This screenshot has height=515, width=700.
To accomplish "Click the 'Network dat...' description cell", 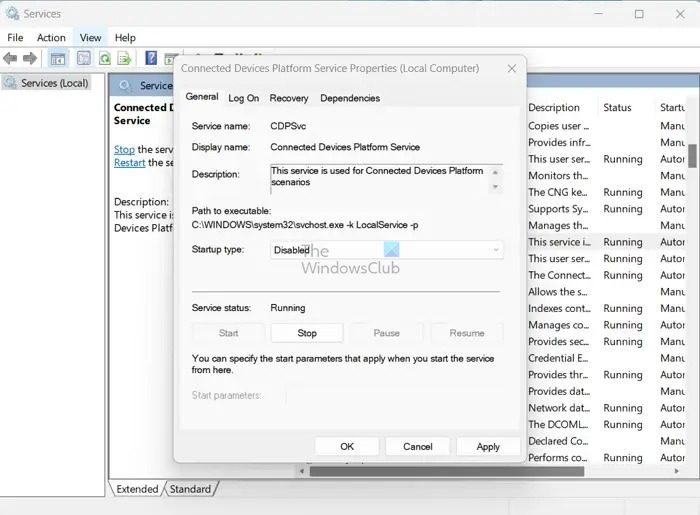I will click(558, 408).
